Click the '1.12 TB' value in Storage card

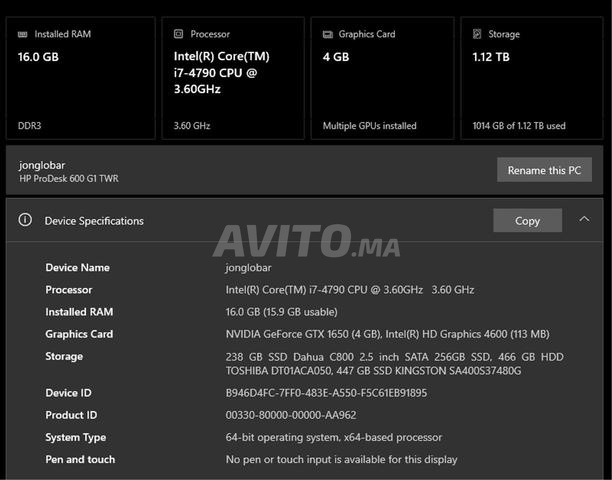tap(491, 57)
